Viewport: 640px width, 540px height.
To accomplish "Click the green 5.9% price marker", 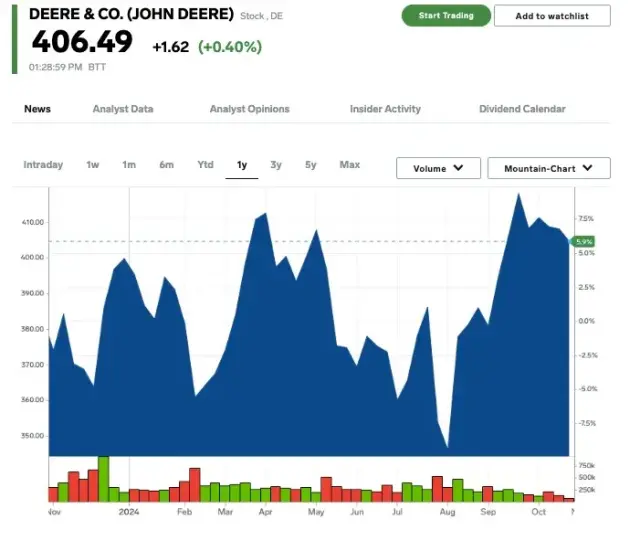I will coord(584,241).
